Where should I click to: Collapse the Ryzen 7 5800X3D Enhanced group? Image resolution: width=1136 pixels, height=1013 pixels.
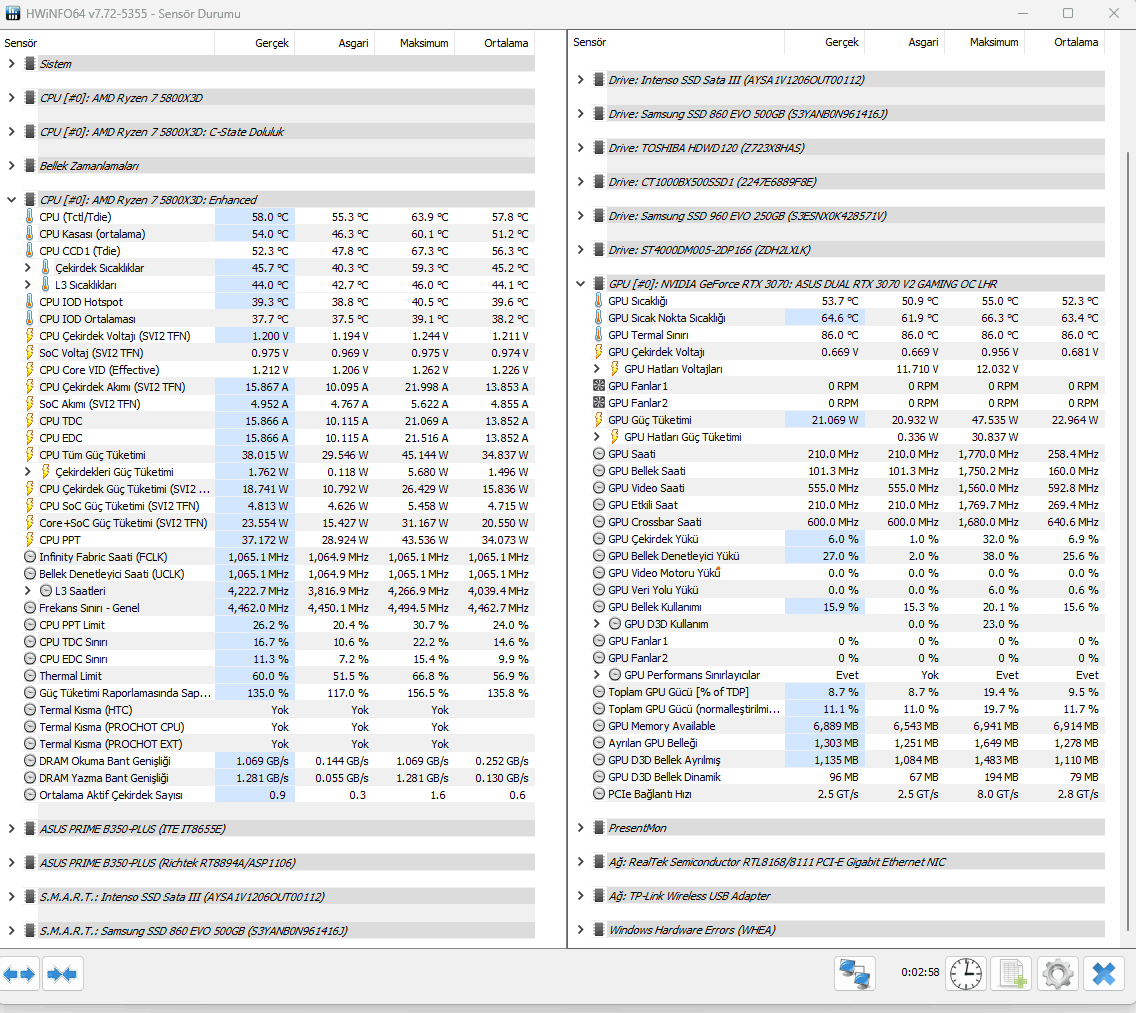click(x=11, y=200)
